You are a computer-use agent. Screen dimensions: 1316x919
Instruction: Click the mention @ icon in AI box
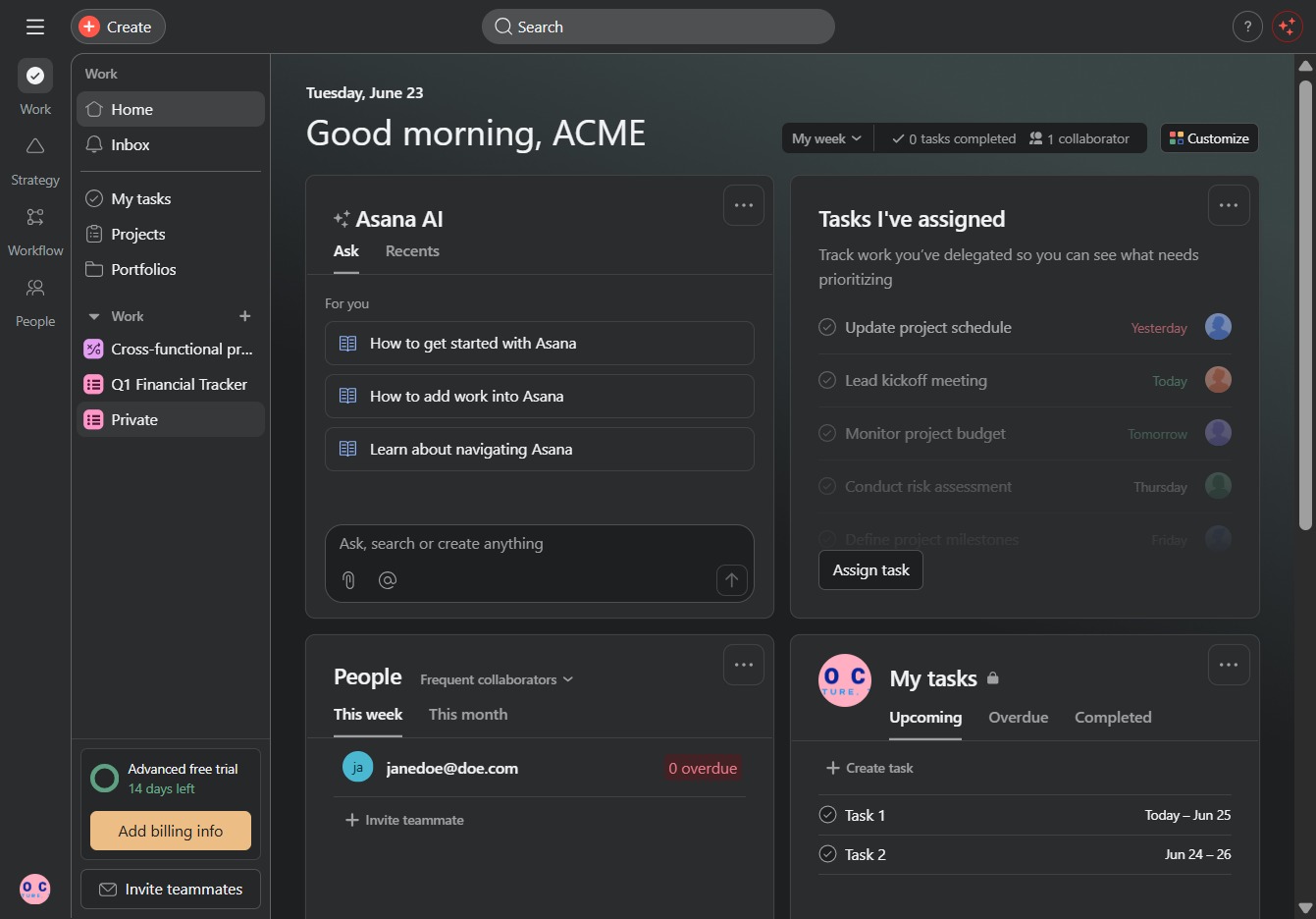pos(388,580)
